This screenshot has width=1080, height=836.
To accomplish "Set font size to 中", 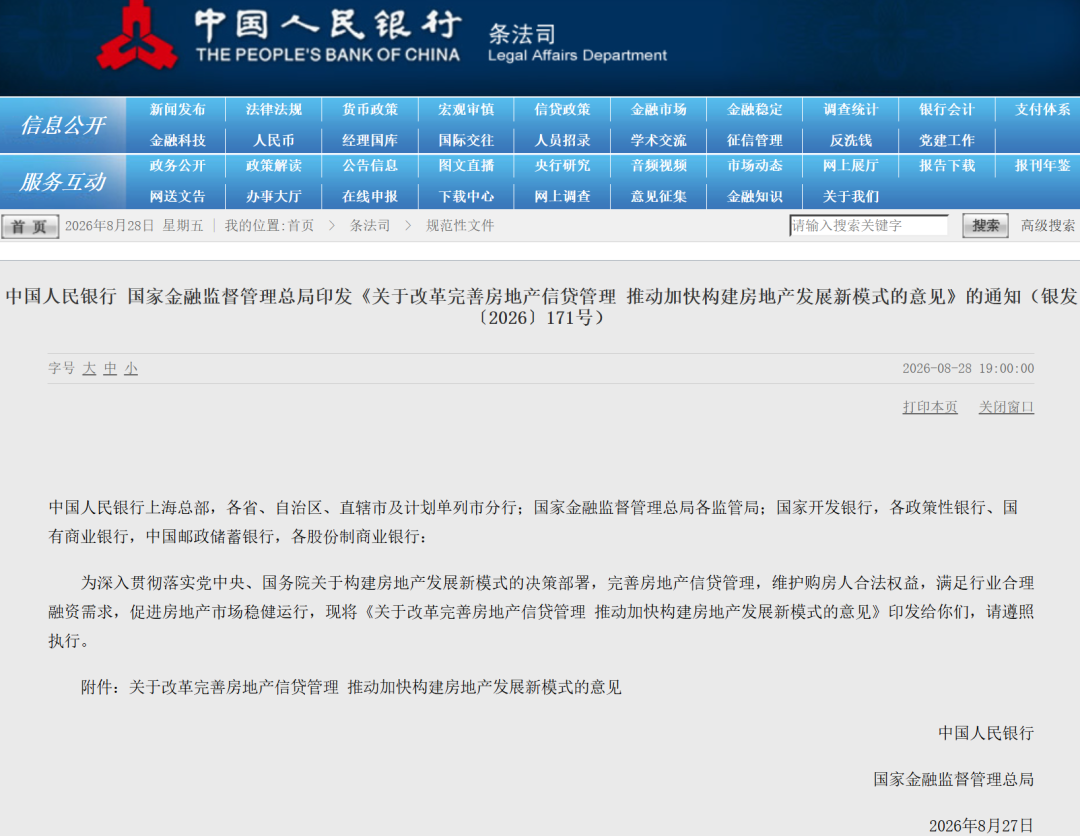I will pos(110,369).
